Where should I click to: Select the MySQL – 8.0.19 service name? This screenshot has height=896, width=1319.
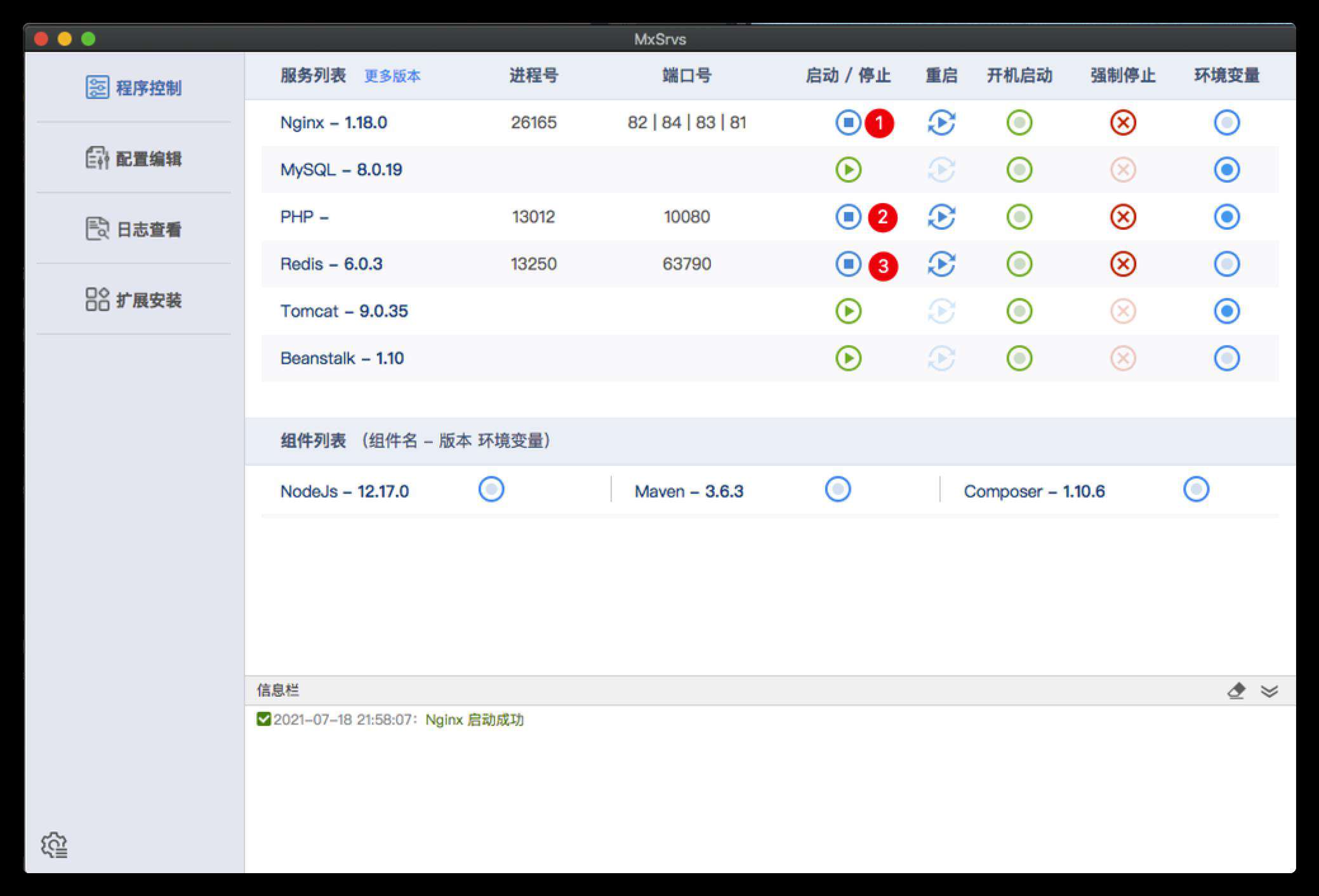coord(341,169)
